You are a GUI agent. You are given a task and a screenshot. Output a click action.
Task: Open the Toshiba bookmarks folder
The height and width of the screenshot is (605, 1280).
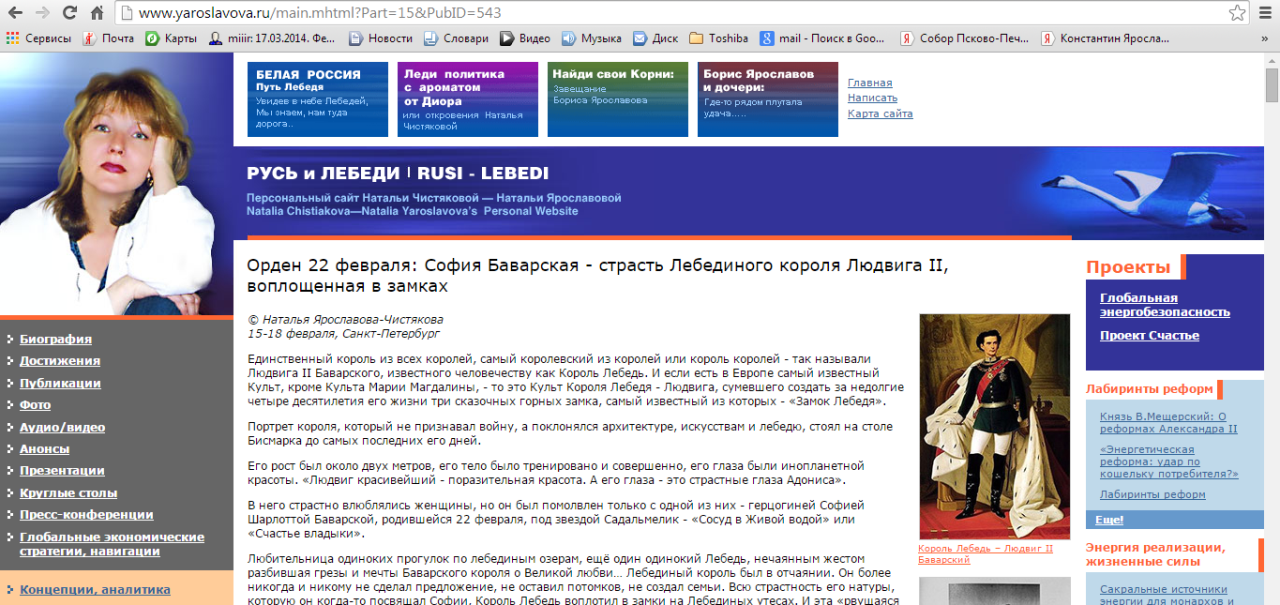coord(719,38)
